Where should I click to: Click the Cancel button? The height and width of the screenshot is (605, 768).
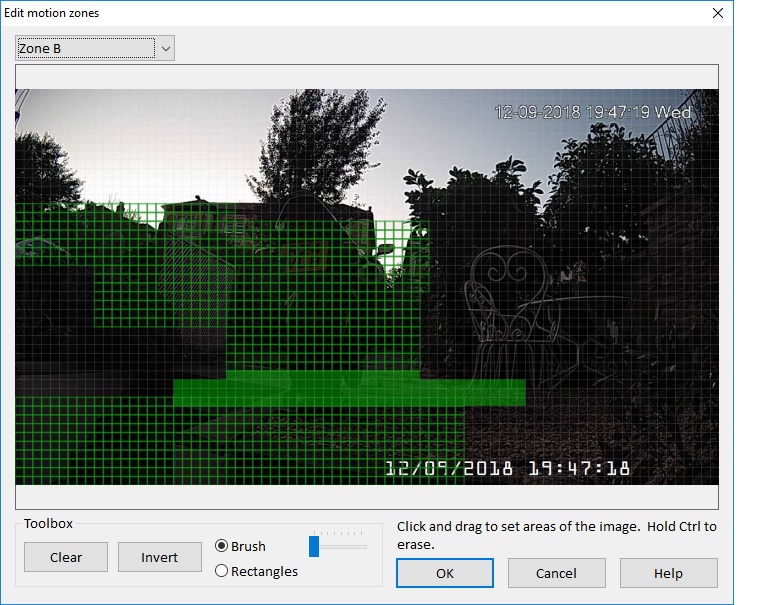556,573
